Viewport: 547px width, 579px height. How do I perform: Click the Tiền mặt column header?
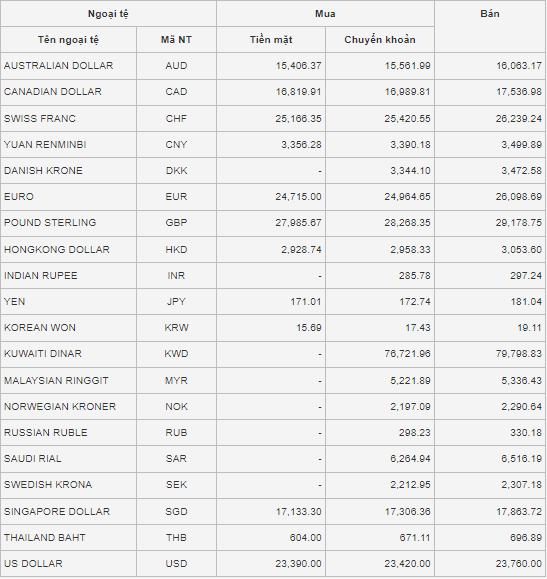pyautogui.click(x=271, y=40)
